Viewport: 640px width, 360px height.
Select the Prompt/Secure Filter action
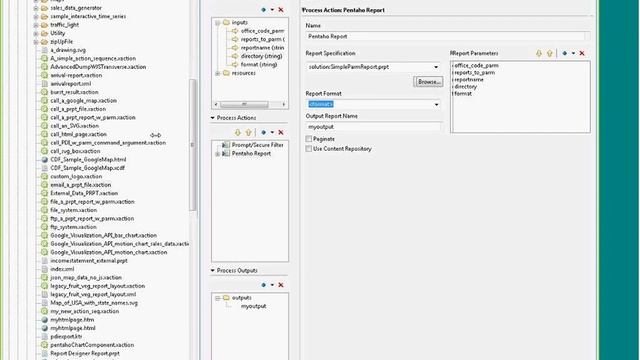[x=258, y=145]
